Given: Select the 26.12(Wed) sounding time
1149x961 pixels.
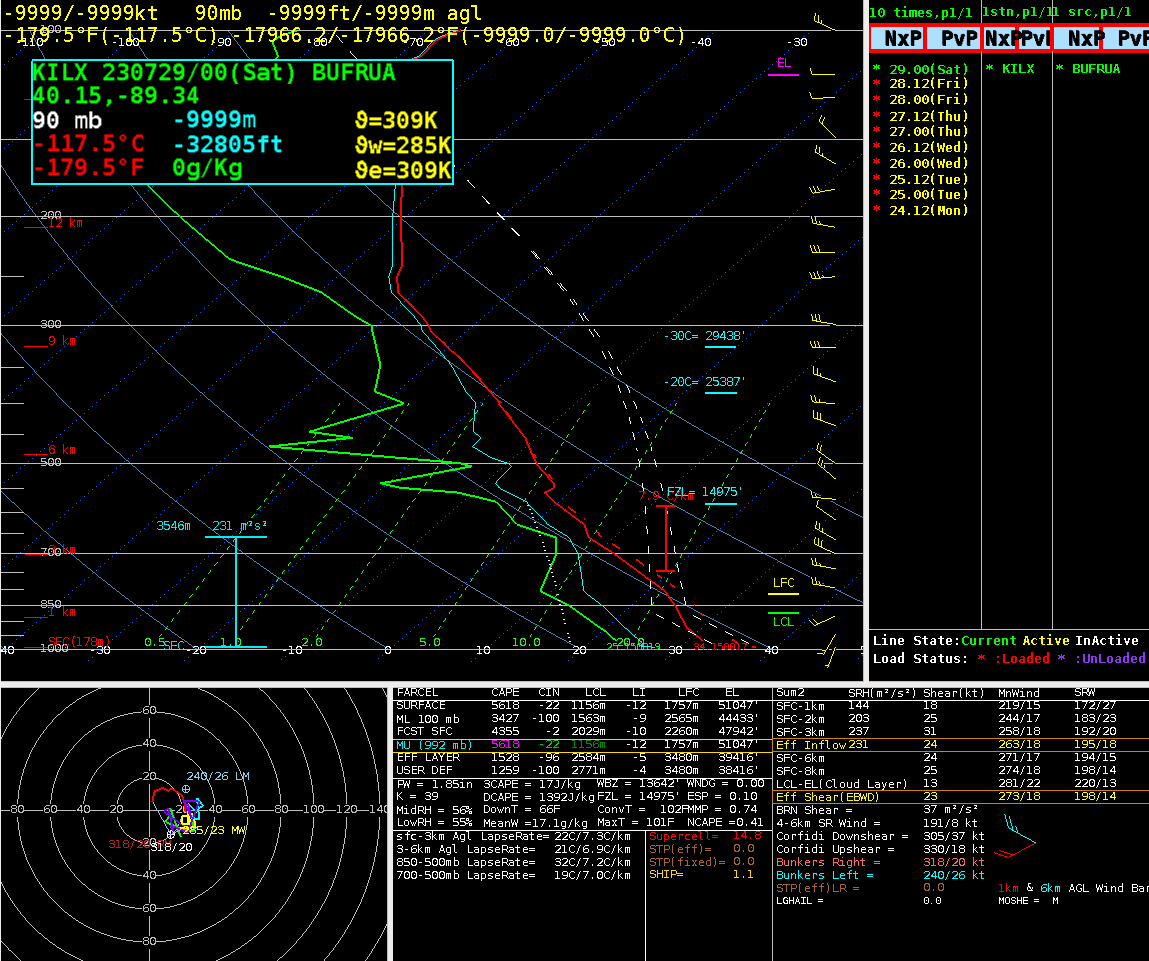Looking at the screenshot, I should click(928, 147).
